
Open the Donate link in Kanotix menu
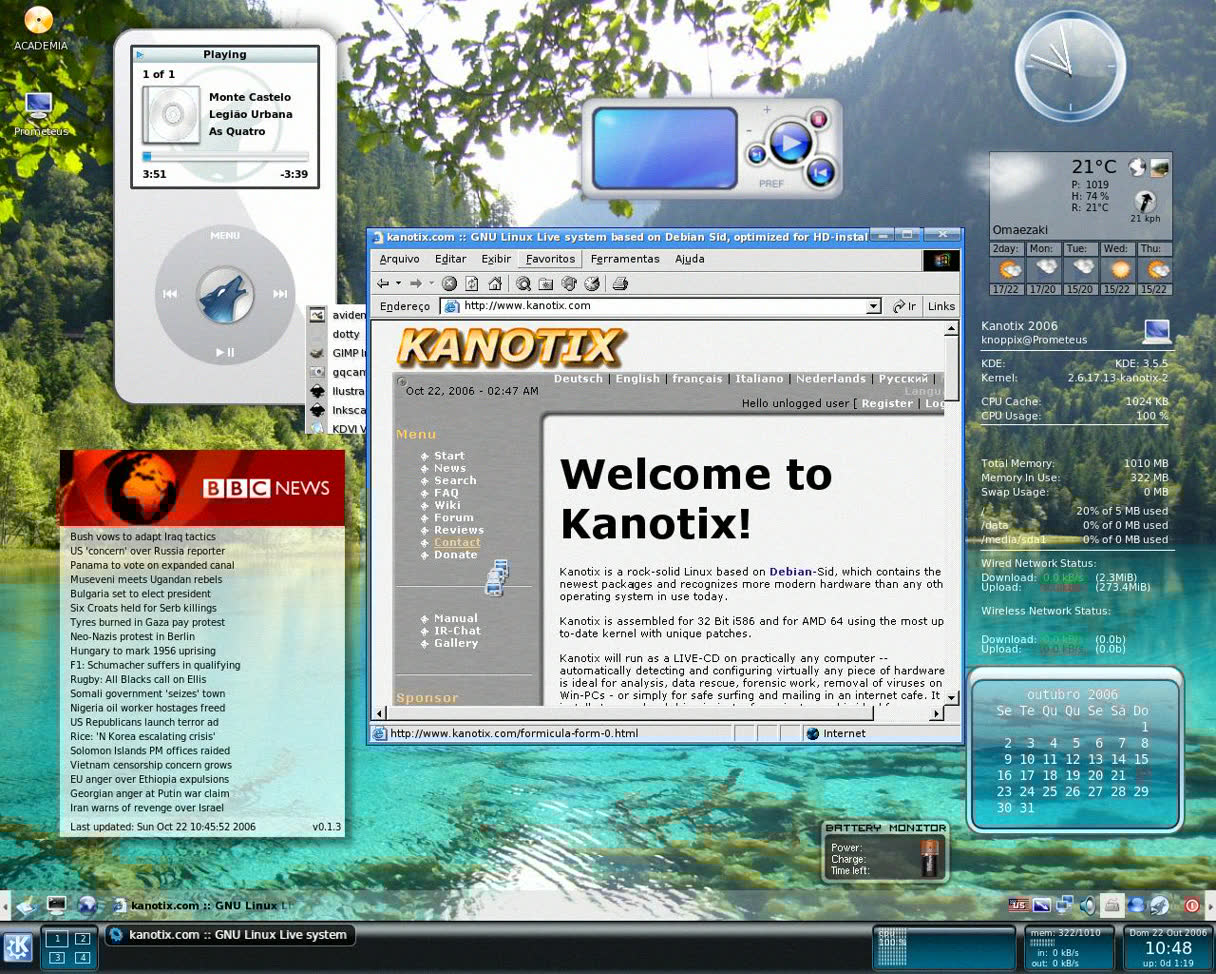click(x=456, y=555)
